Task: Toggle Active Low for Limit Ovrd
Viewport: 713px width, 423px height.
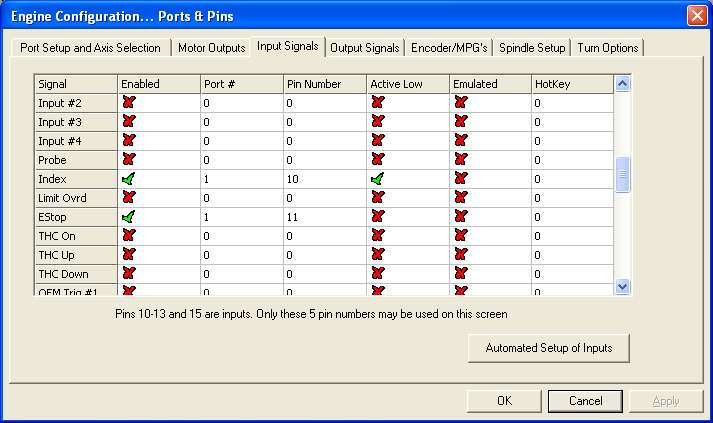Action: point(378,198)
